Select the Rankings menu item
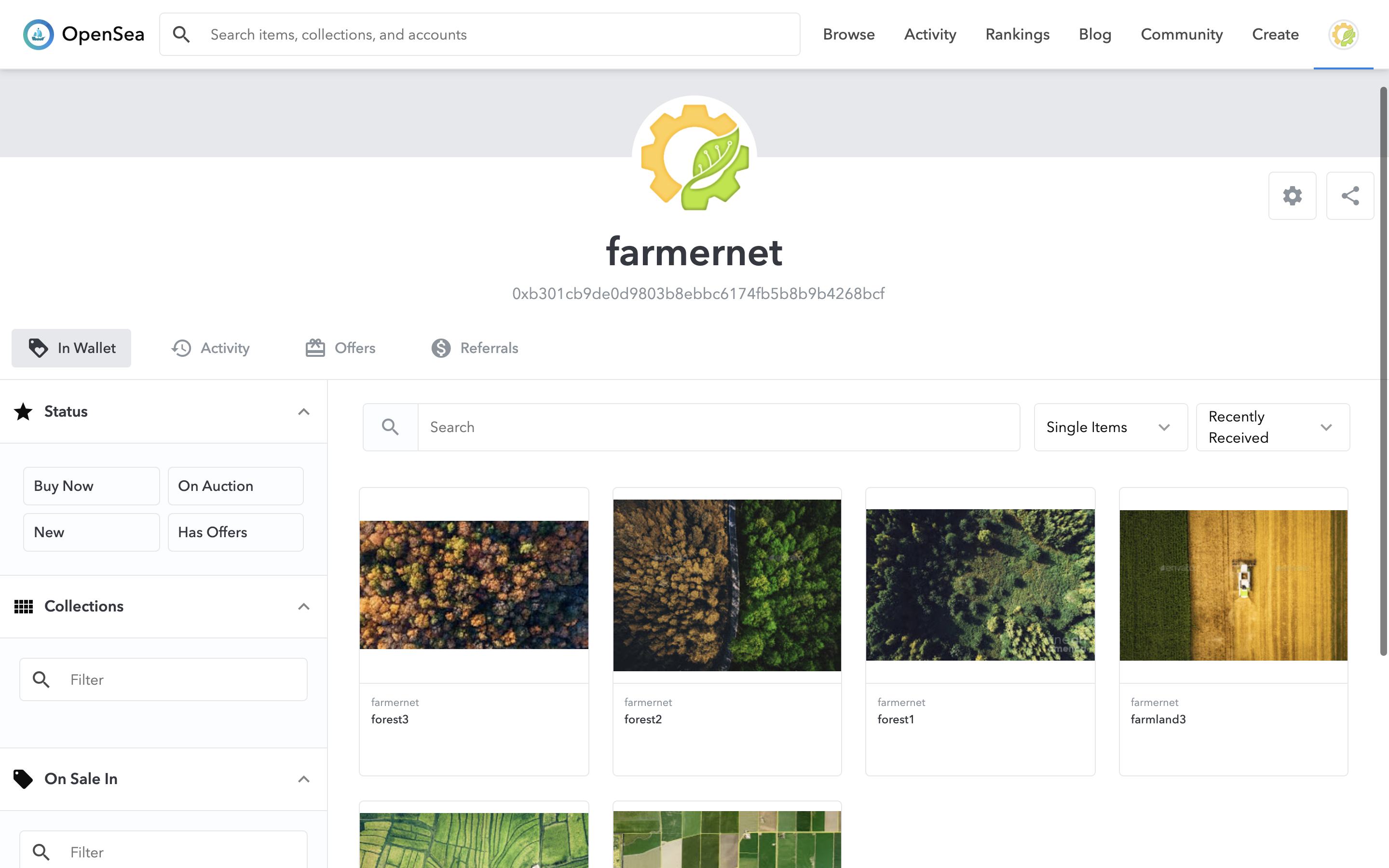The image size is (1389, 868). coord(1016,34)
